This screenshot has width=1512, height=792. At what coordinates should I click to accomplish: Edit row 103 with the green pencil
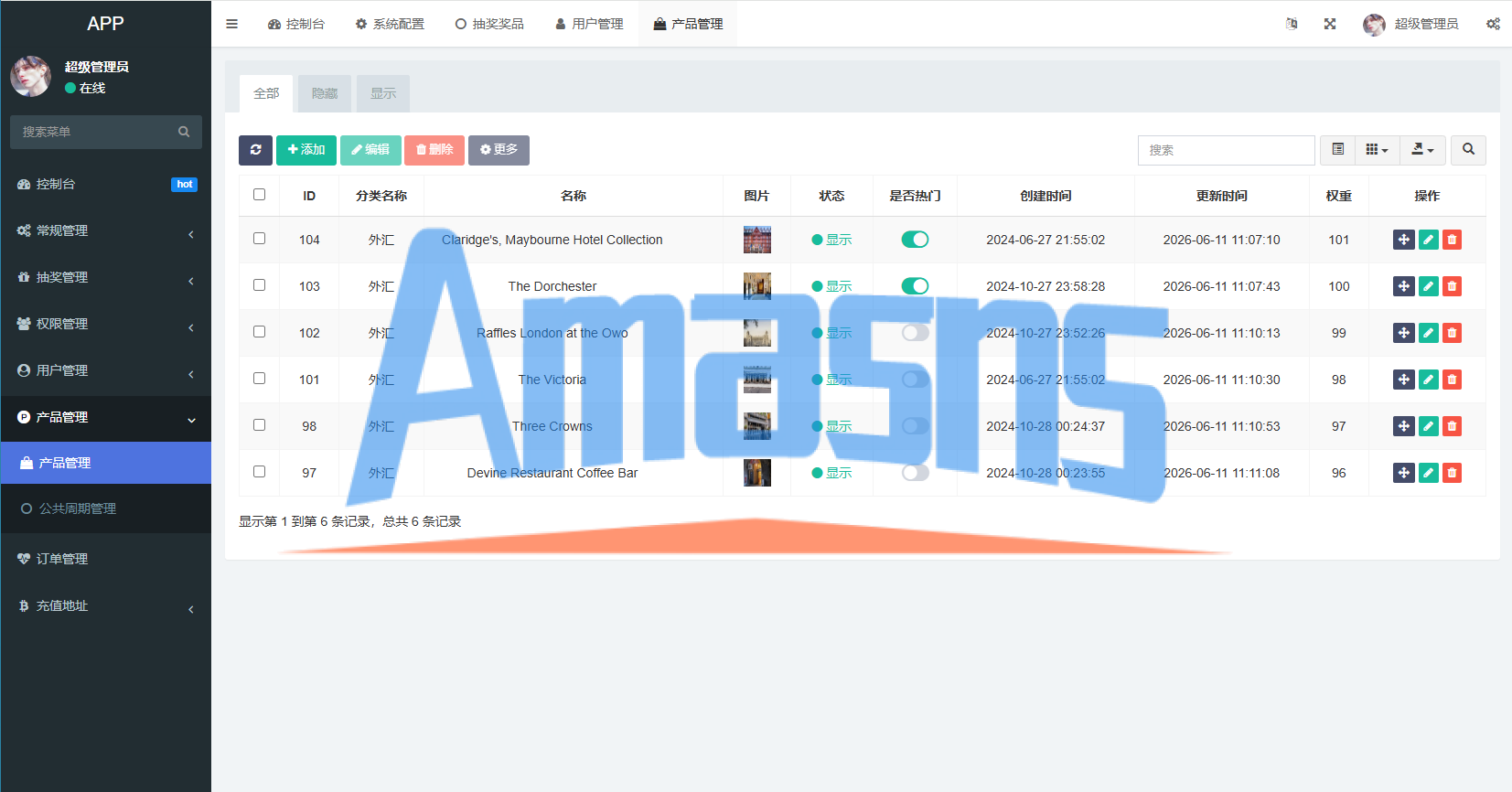click(1429, 286)
